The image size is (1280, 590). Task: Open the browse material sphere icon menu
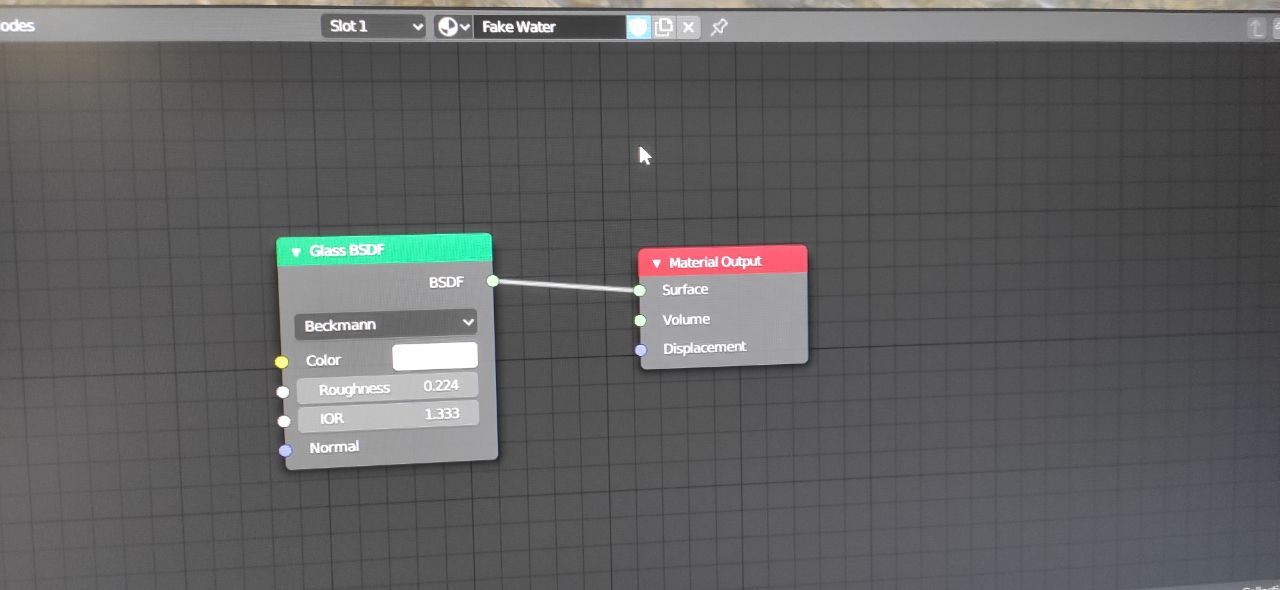(x=453, y=27)
